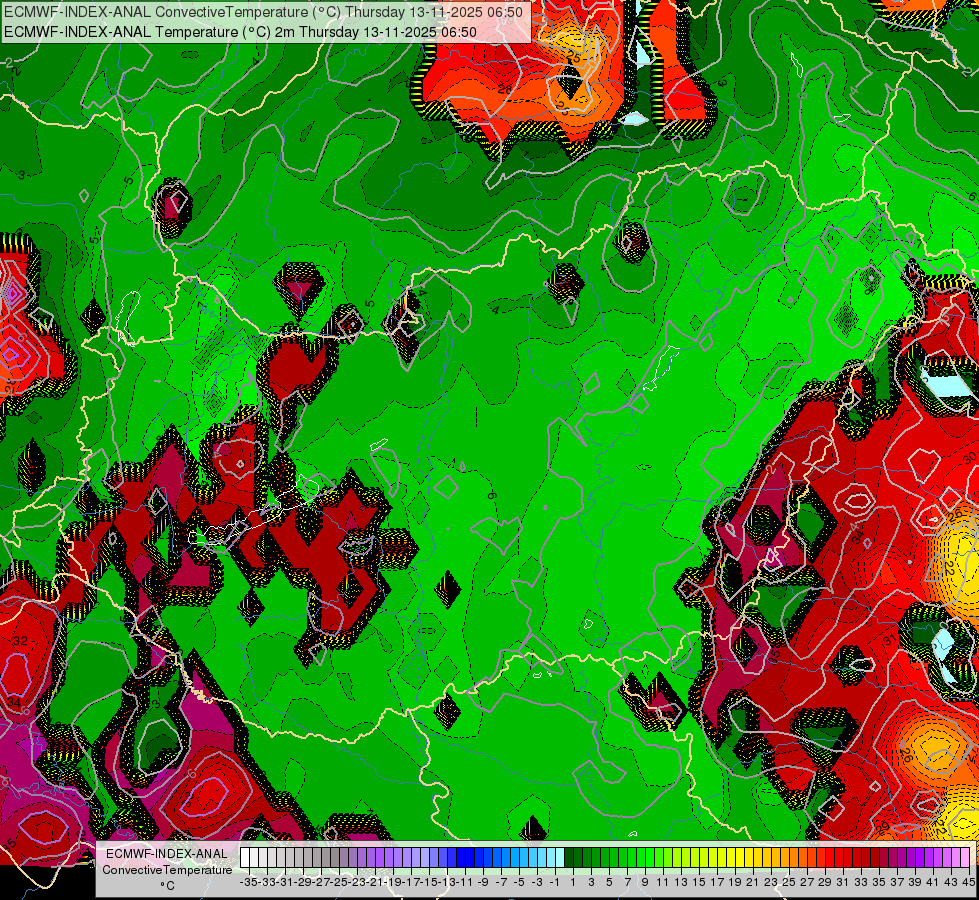Click positive legend tick label 7
Viewport: 979px width, 900px height.
[x=627, y=882]
